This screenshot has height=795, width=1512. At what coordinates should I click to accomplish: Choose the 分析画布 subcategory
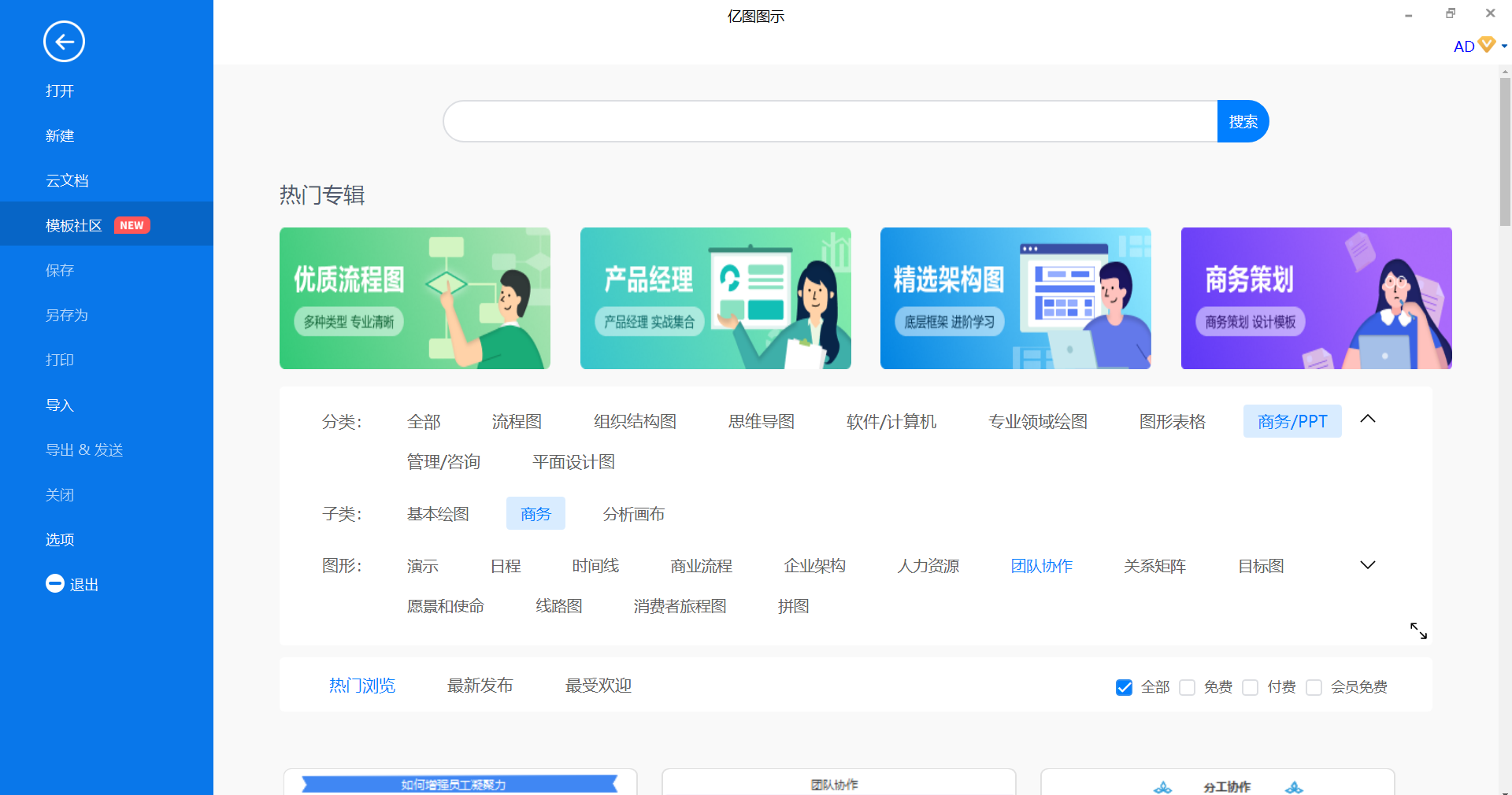(634, 514)
